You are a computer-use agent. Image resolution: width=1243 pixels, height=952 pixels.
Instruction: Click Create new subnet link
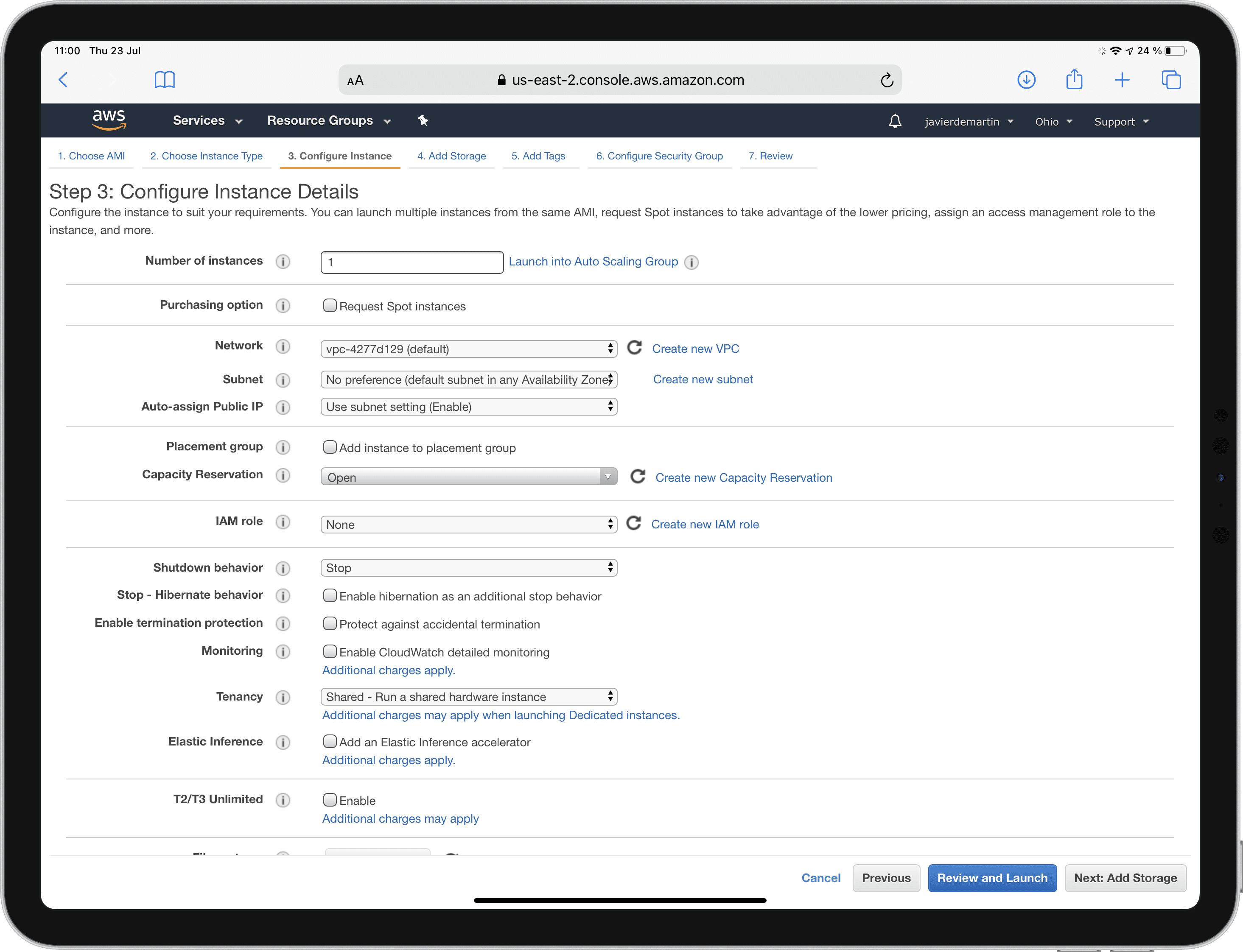point(703,380)
